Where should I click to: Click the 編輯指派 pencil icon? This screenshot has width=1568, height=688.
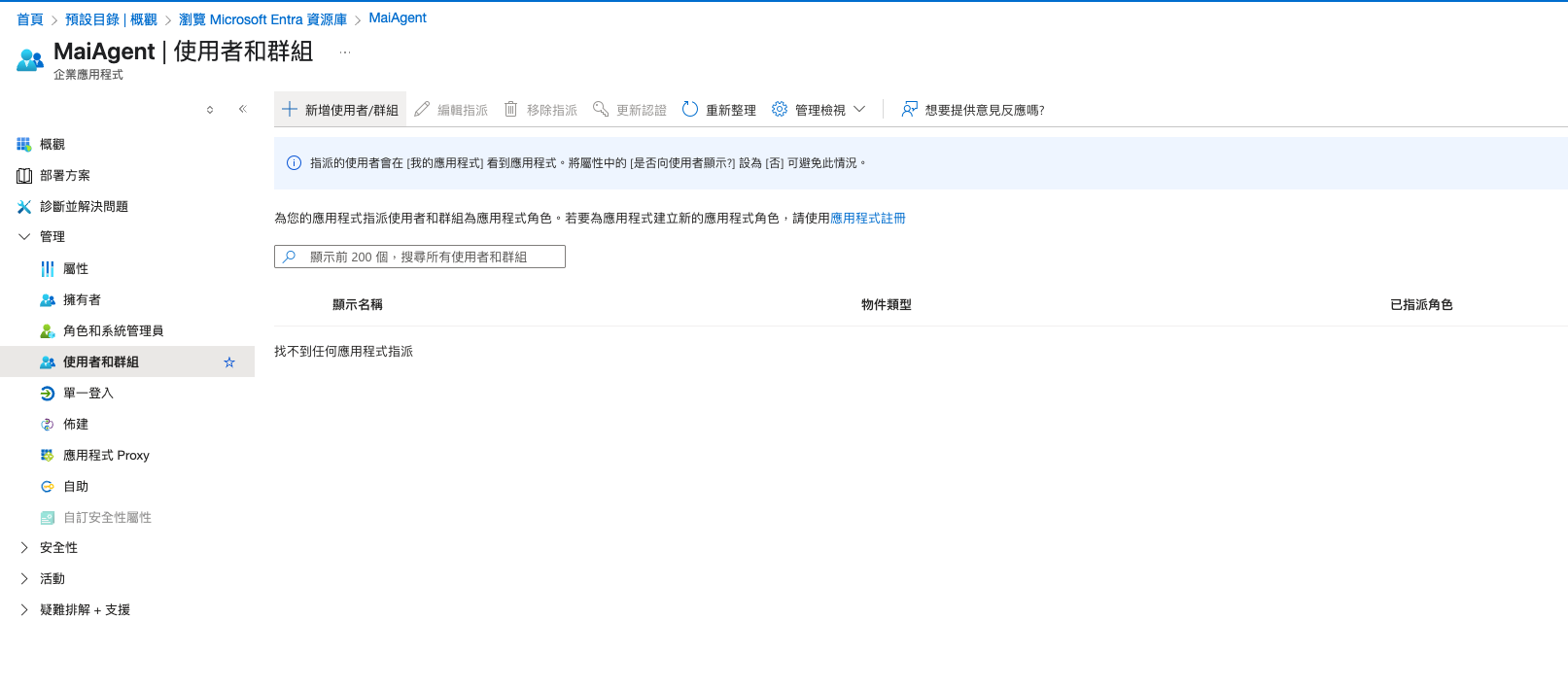422,109
